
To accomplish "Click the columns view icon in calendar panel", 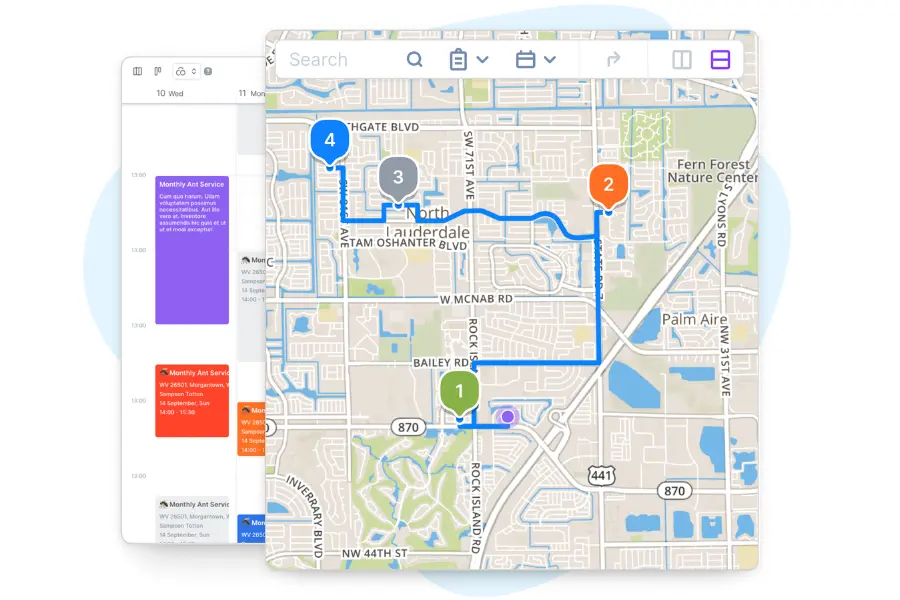I will coord(138,71).
